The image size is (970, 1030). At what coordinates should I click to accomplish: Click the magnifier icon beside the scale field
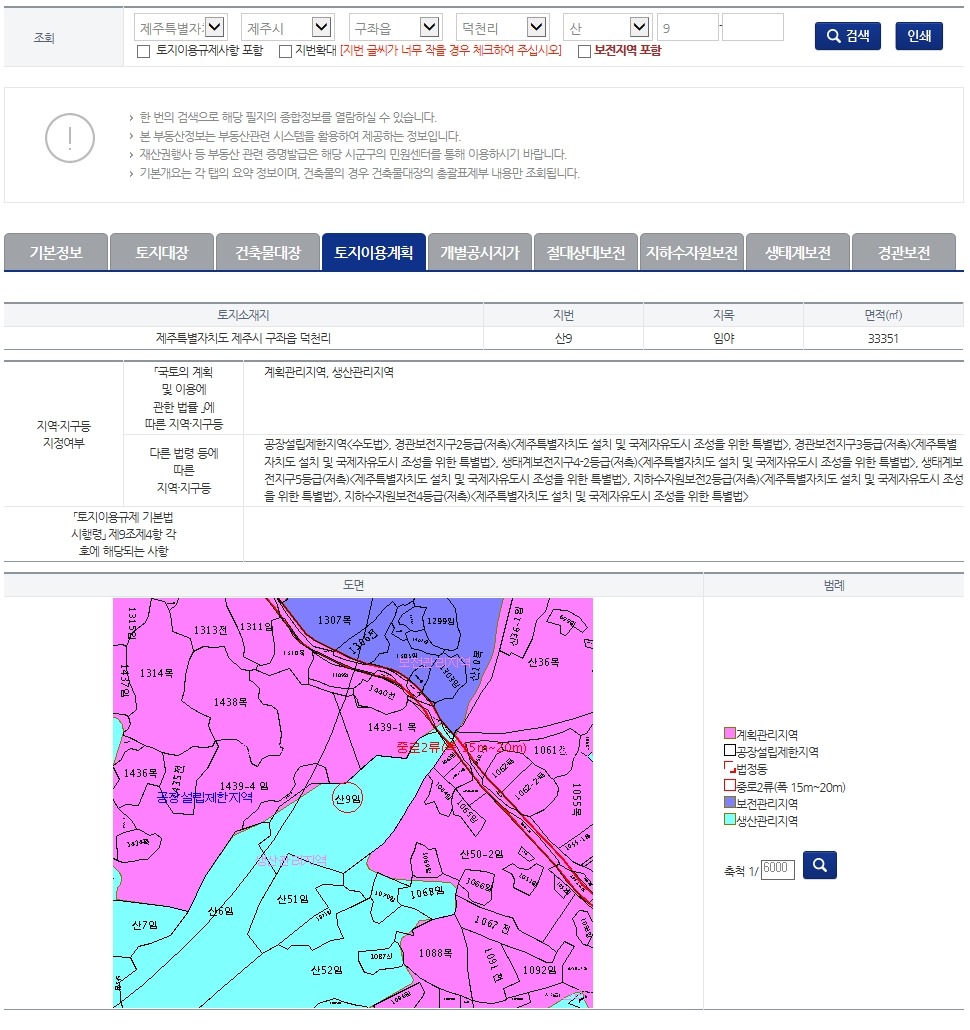point(819,864)
